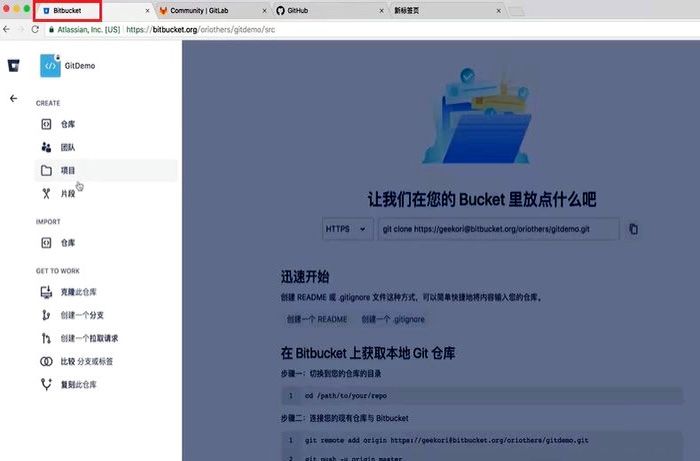The height and width of the screenshot is (461, 700).
Task: Click the 在 Bitbucket 上获取本地 Git 仓库 heading
Action: tap(368, 353)
